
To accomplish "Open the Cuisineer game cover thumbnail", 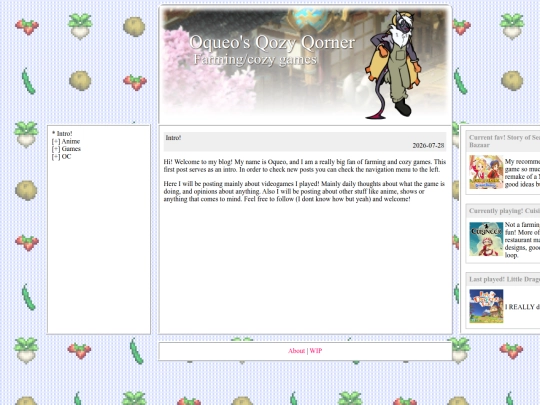I will click(x=486, y=239).
